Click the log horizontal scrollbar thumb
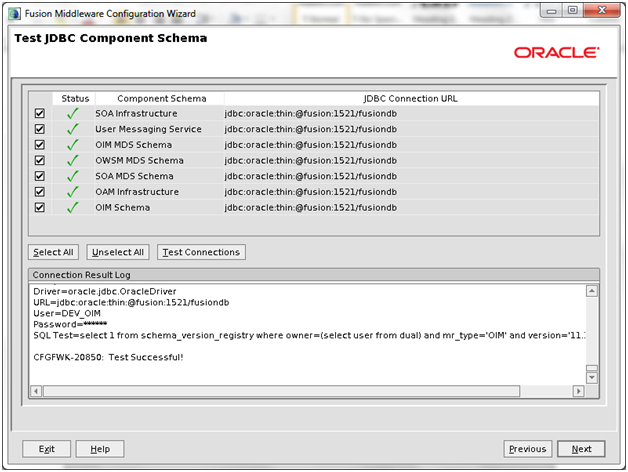Image resolution: width=628 pixels, height=472 pixels. coord(282,391)
